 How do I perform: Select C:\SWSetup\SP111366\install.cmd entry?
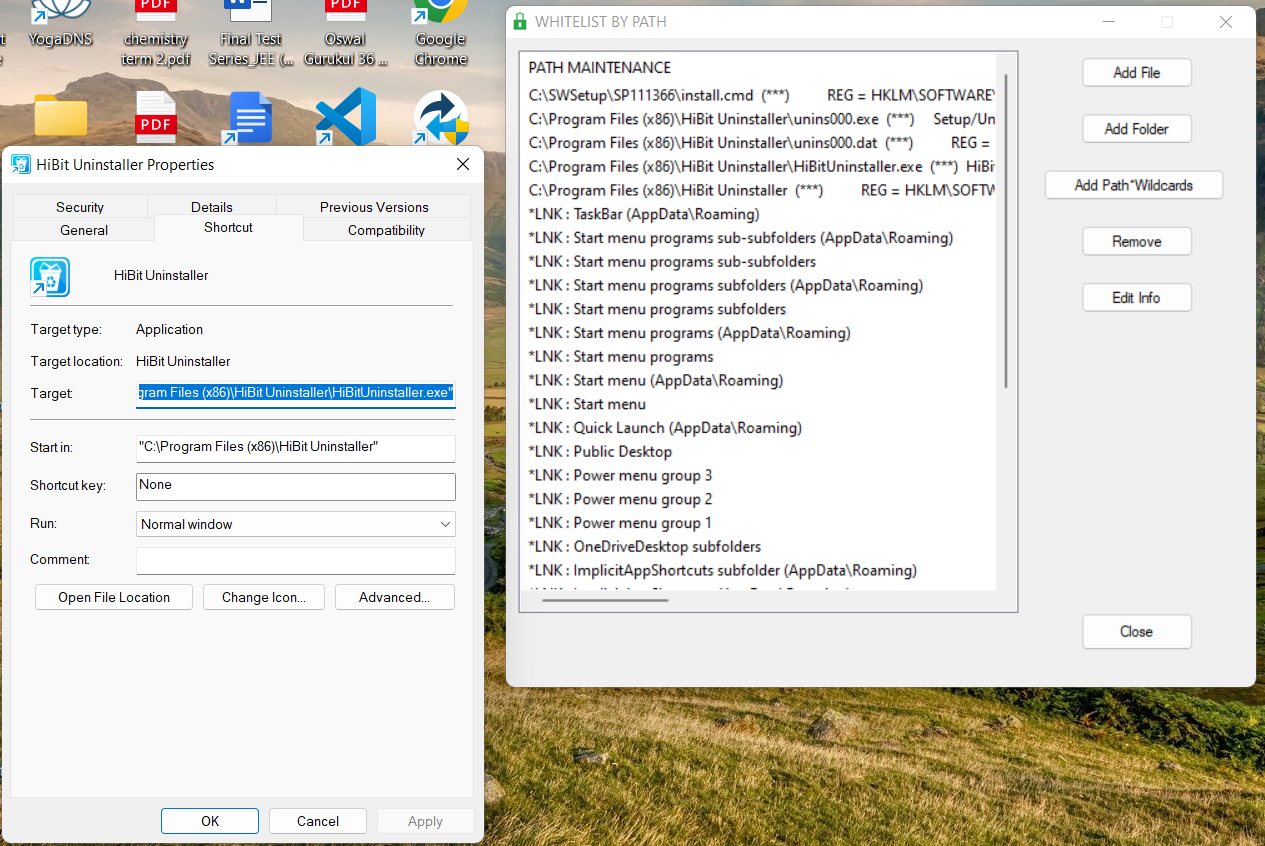click(x=762, y=95)
